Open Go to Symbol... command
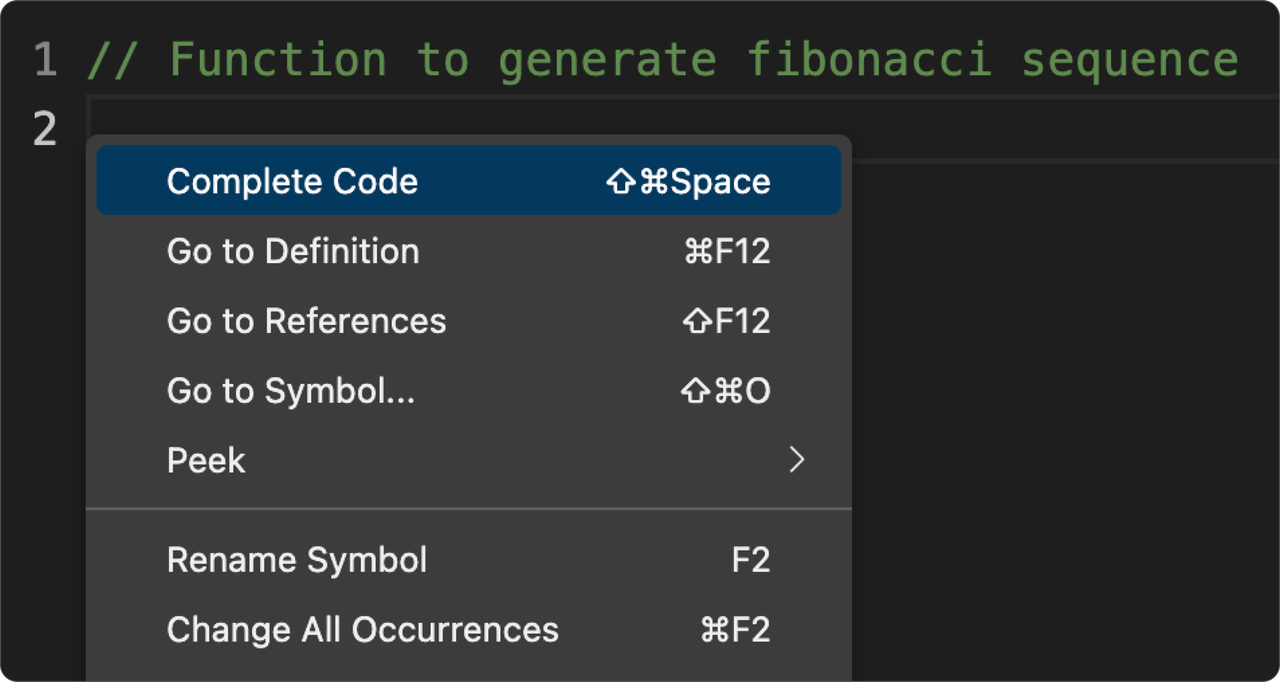This screenshot has width=1280, height=682. [x=290, y=391]
